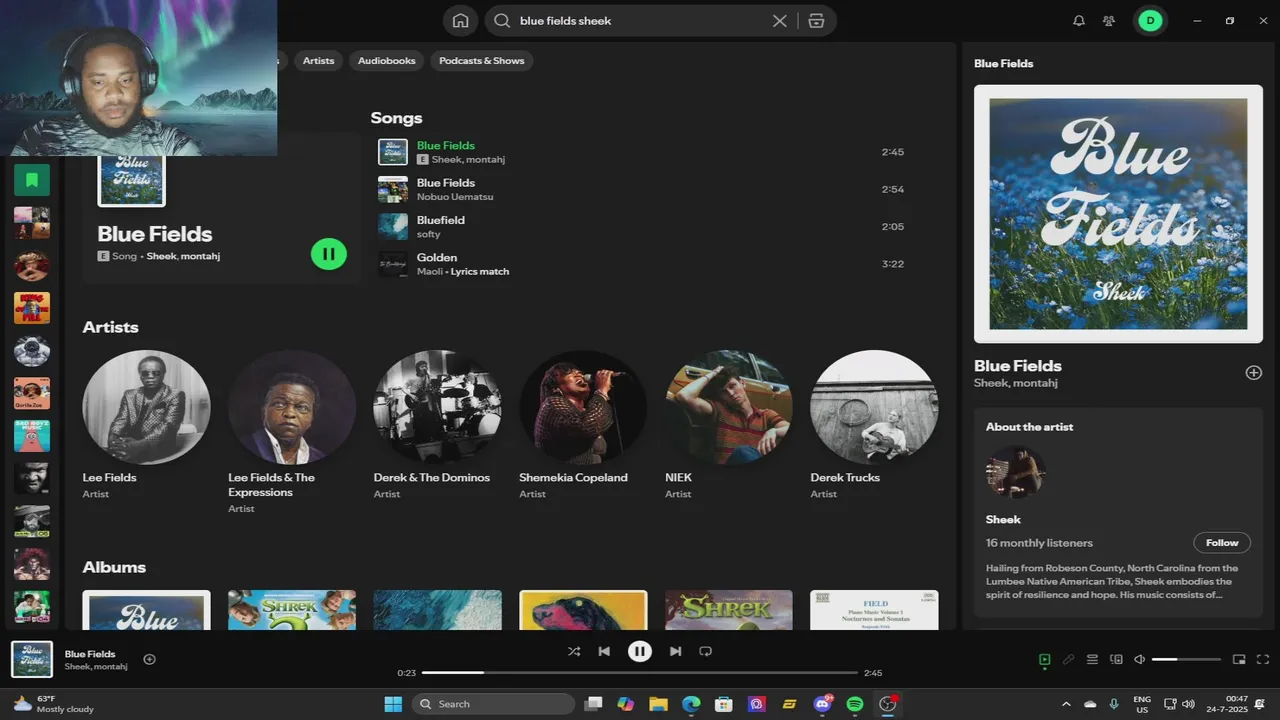Open the Queue icon
The image size is (1280, 720).
[1092, 659]
